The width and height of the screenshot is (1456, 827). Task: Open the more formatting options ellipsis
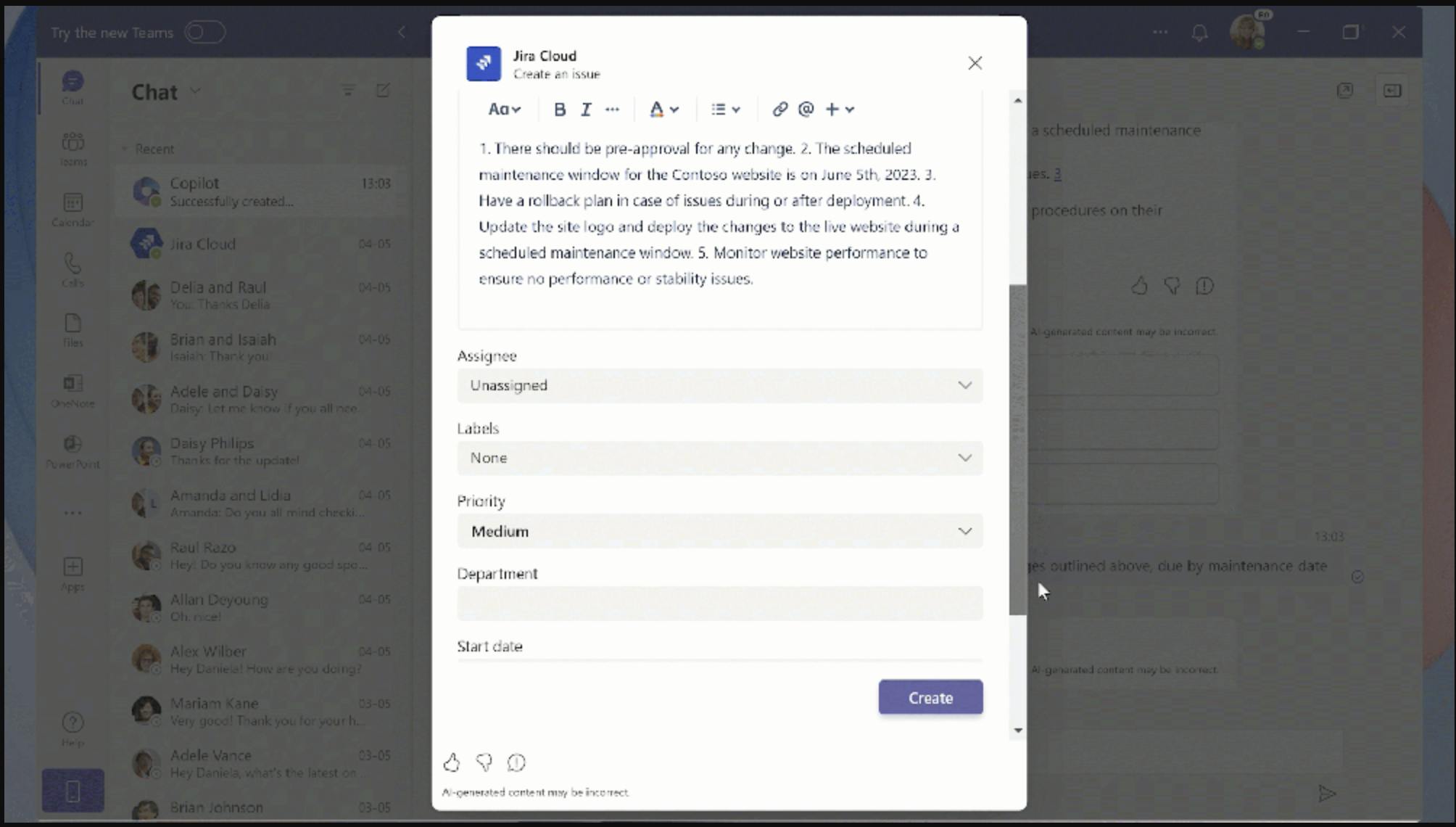[612, 110]
